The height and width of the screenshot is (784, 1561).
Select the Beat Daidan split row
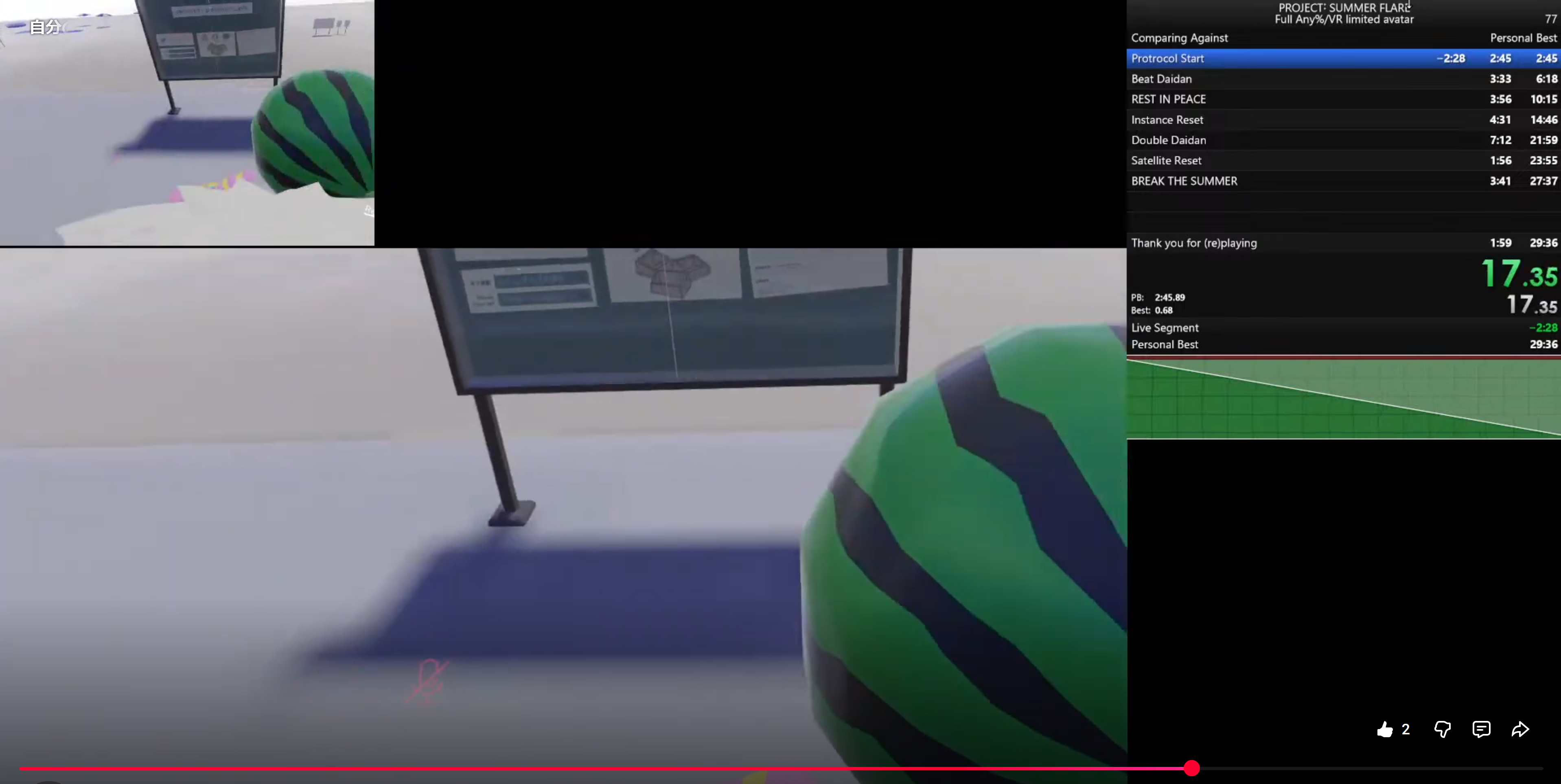click(x=1343, y=79)
